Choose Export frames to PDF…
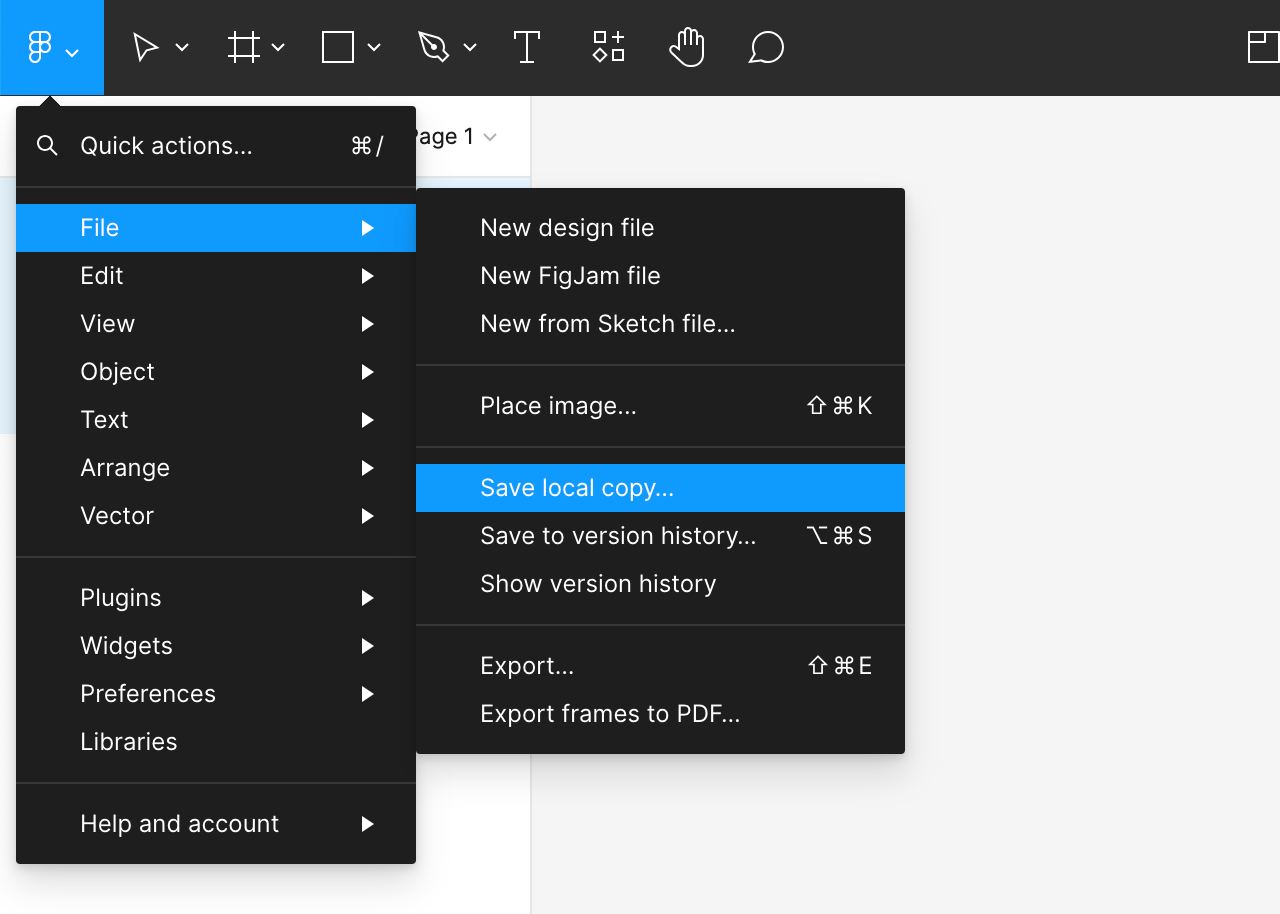Image resolution: width=1280 pixels, height=914 pixels. [610, 714]
